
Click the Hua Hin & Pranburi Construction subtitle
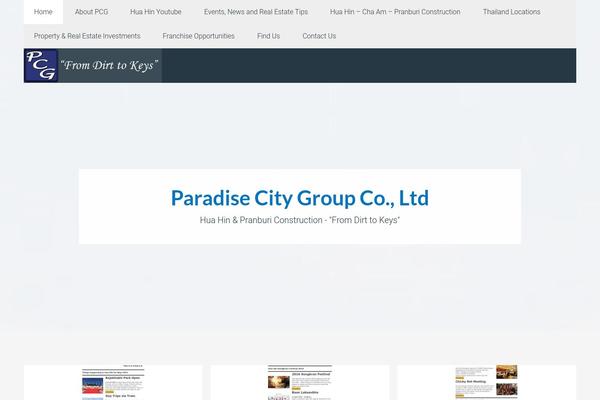[x=300, y=220]
